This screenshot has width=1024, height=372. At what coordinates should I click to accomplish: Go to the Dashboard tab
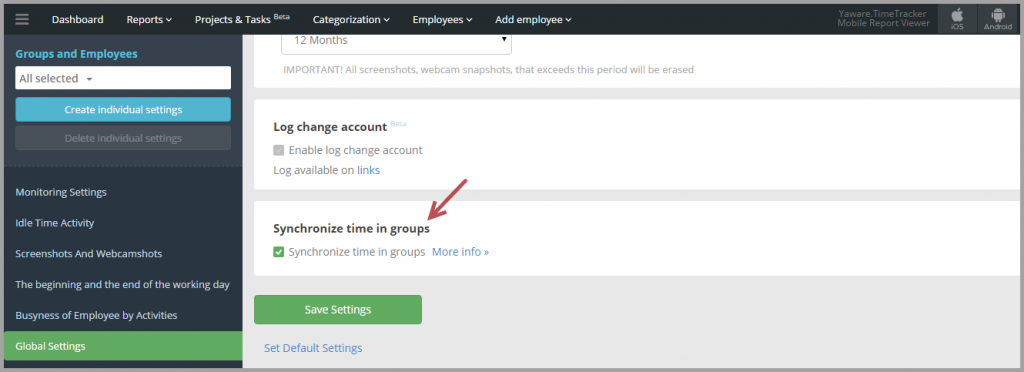coord(78,20)
